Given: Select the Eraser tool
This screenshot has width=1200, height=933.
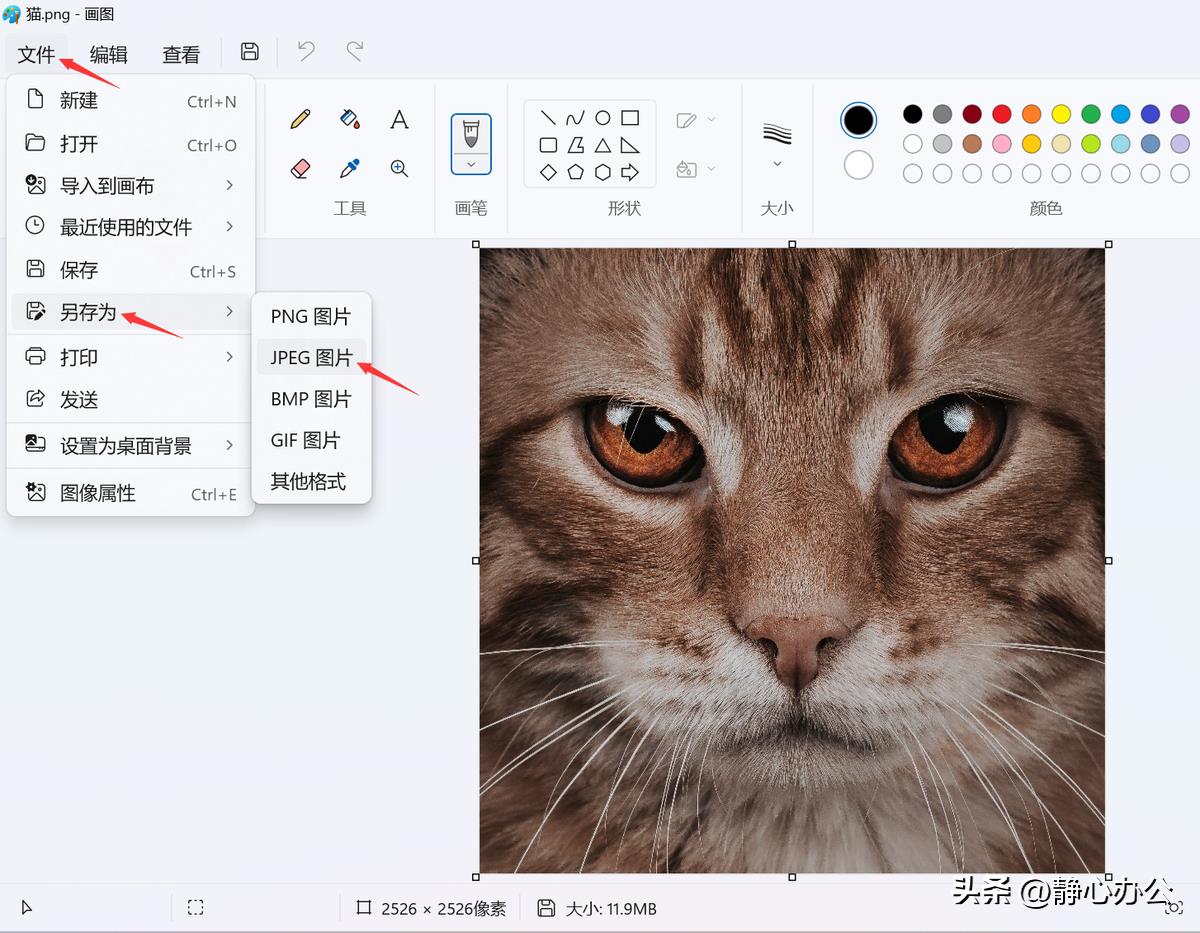Looking at the screenshot, I should click(300, 169).
